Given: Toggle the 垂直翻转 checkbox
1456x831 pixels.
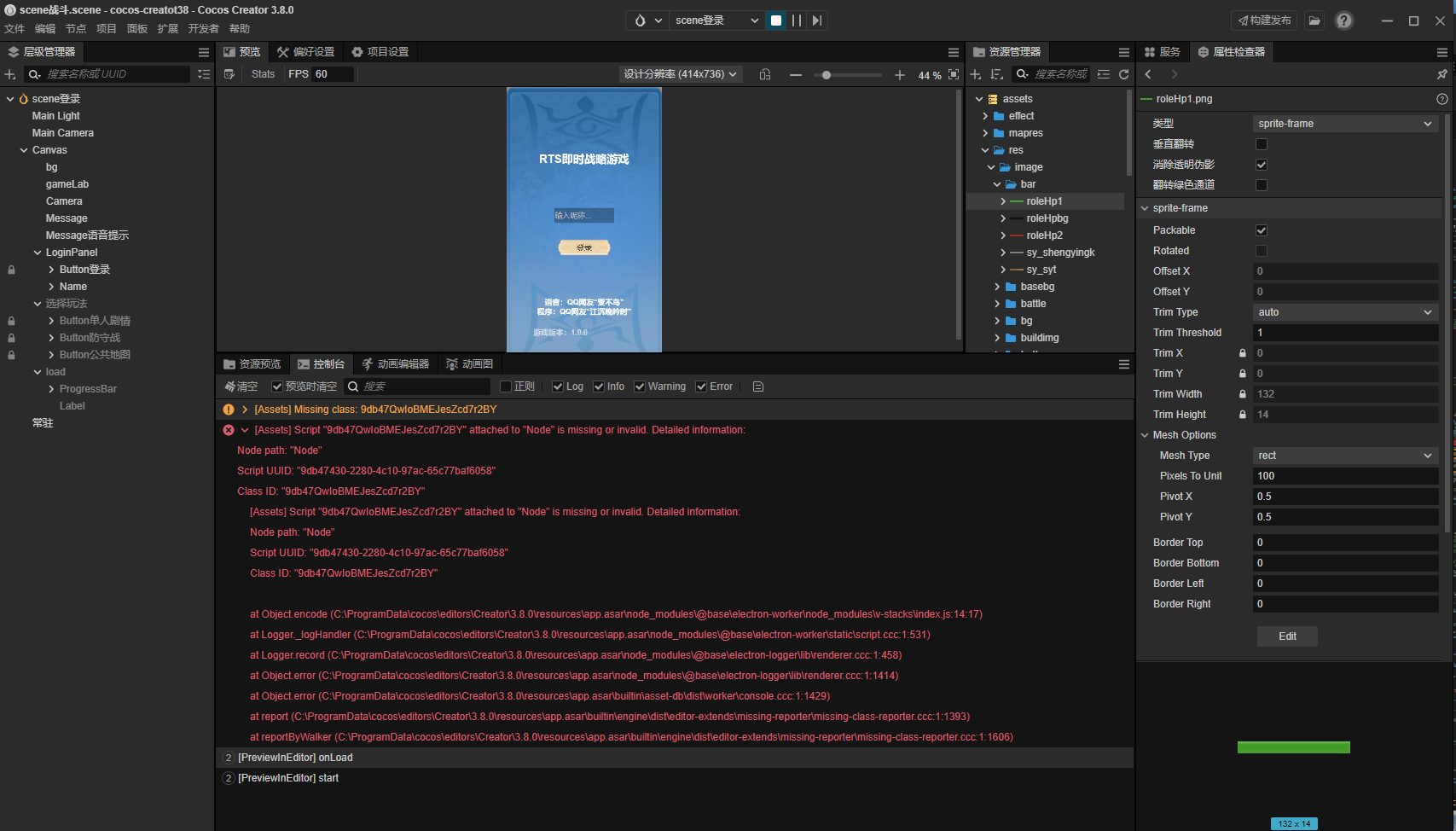Looking at the screenshot, I should (x=1262, y=144).
